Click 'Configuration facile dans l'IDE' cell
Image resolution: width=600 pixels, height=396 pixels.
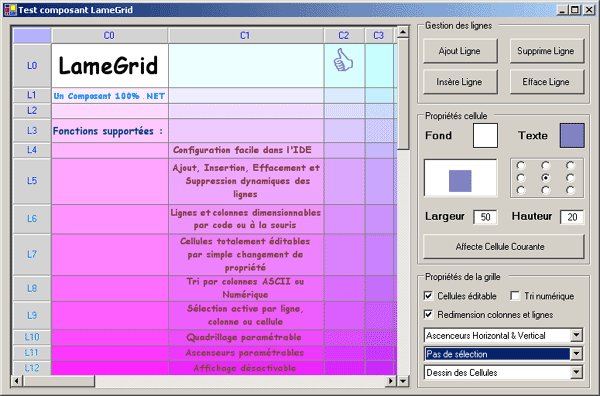(246, 150)
